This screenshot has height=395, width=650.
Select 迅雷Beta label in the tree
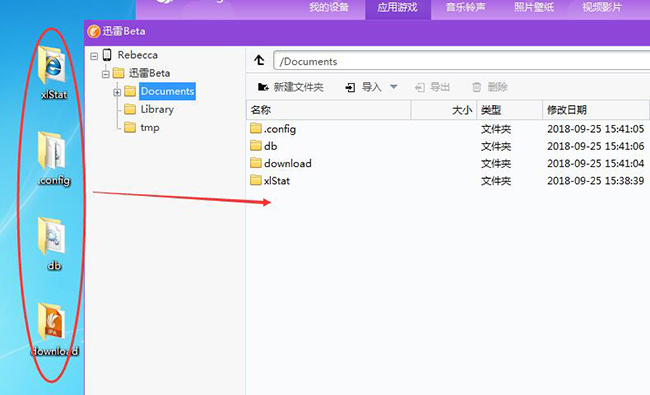click(x=149, y=73)
